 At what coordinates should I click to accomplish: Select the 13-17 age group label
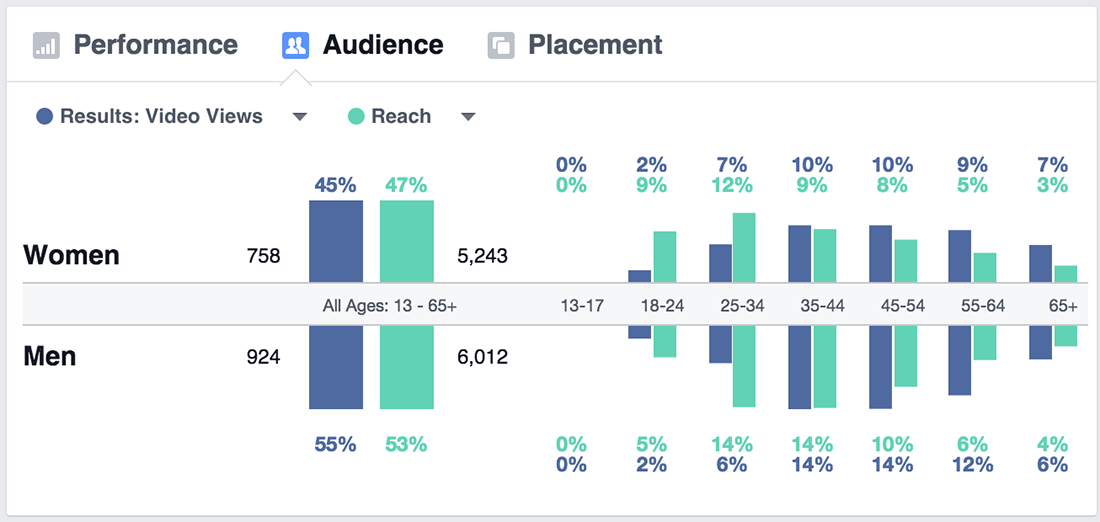(584, 306)
